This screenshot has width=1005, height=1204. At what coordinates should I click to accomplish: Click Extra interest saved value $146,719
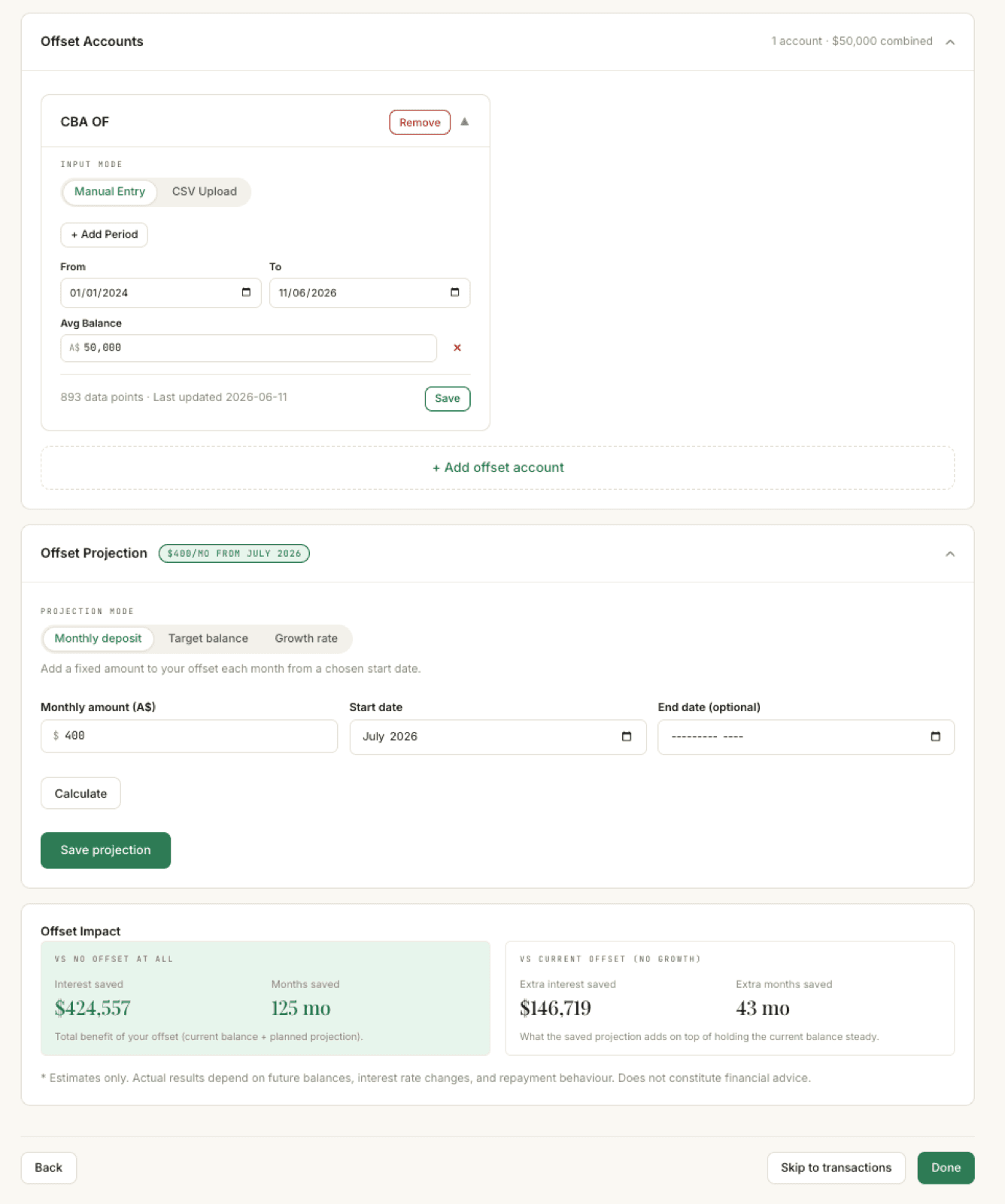tap(555, 1008)
